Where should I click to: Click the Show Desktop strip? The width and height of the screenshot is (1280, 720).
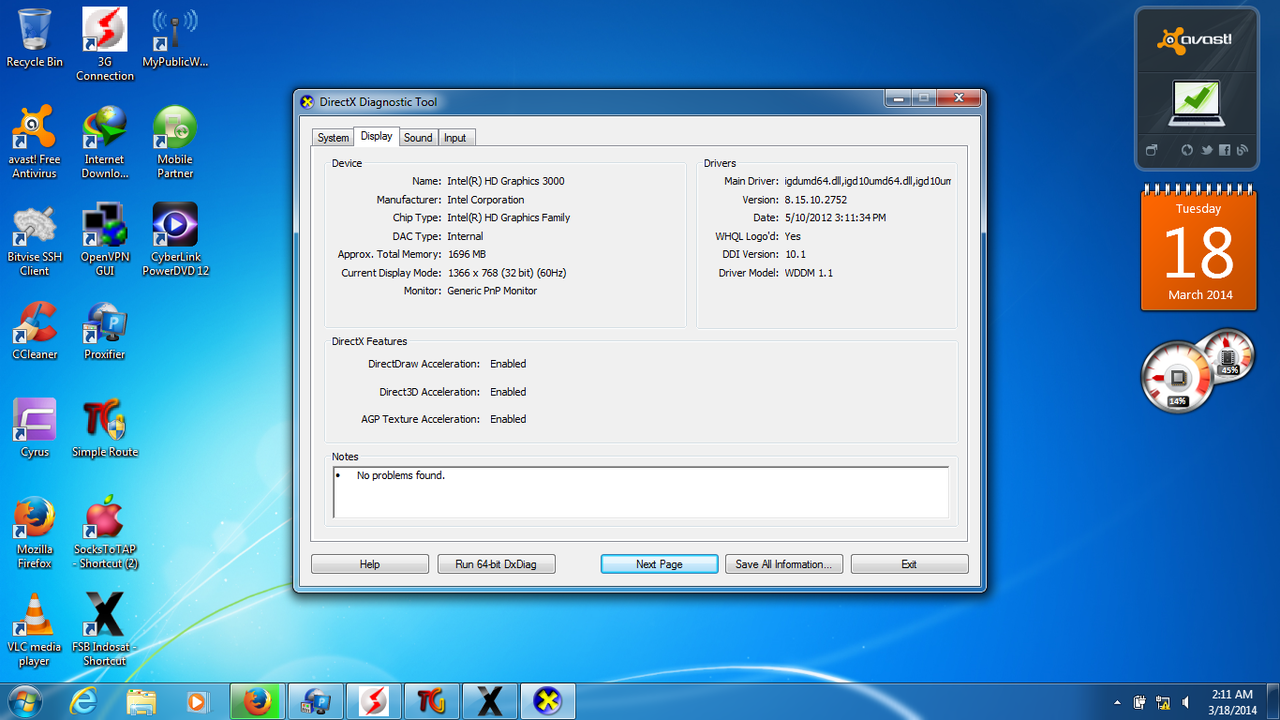pos(1273,702)
